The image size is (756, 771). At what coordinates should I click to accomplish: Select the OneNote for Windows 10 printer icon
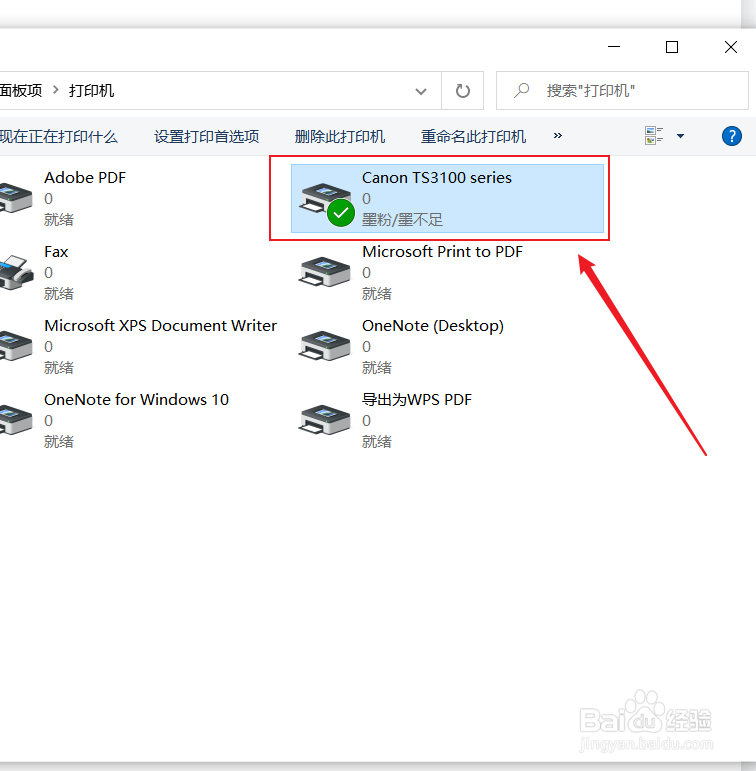coord(16,420)
